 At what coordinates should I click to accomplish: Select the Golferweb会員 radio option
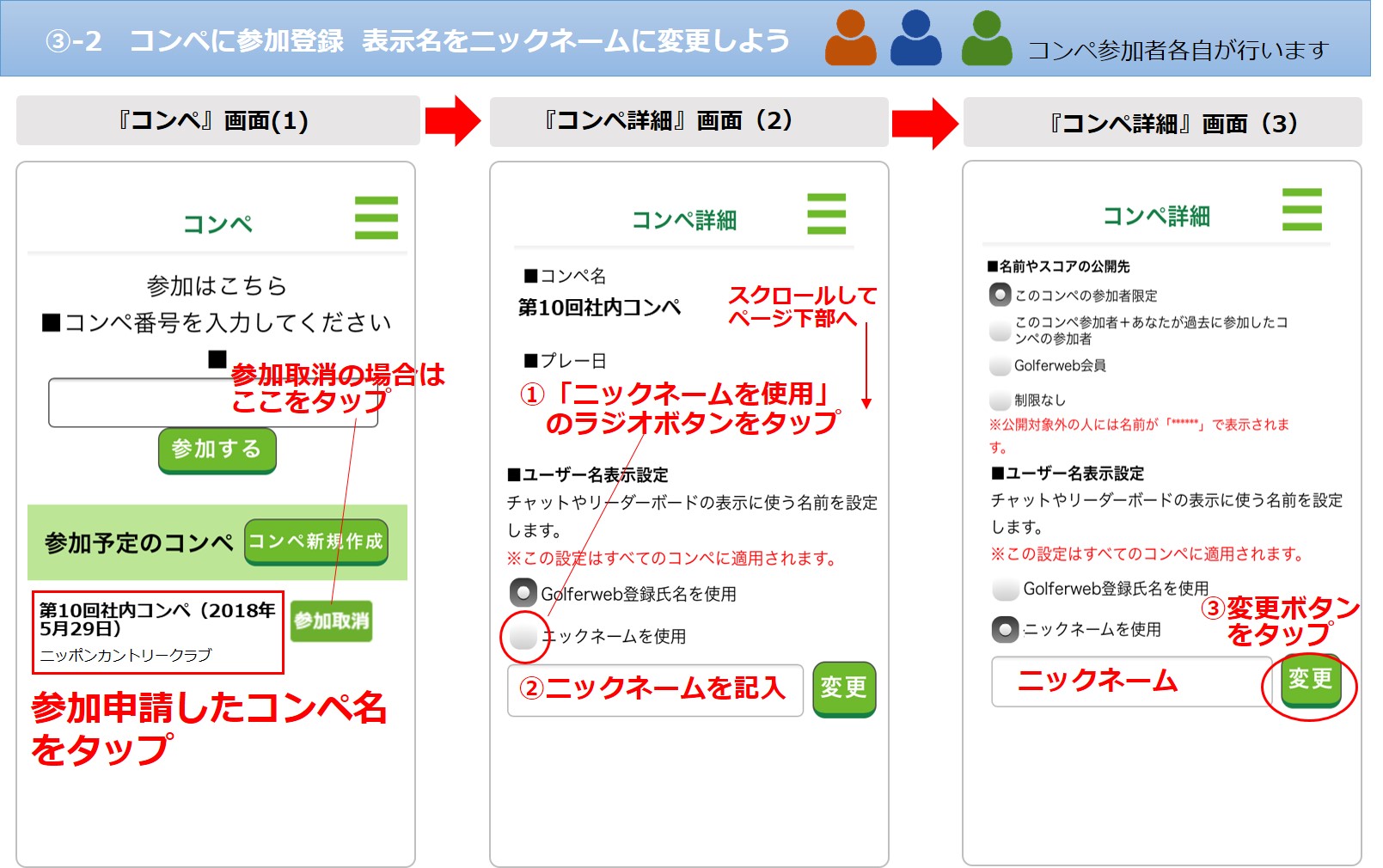[x=1000, y=366]
